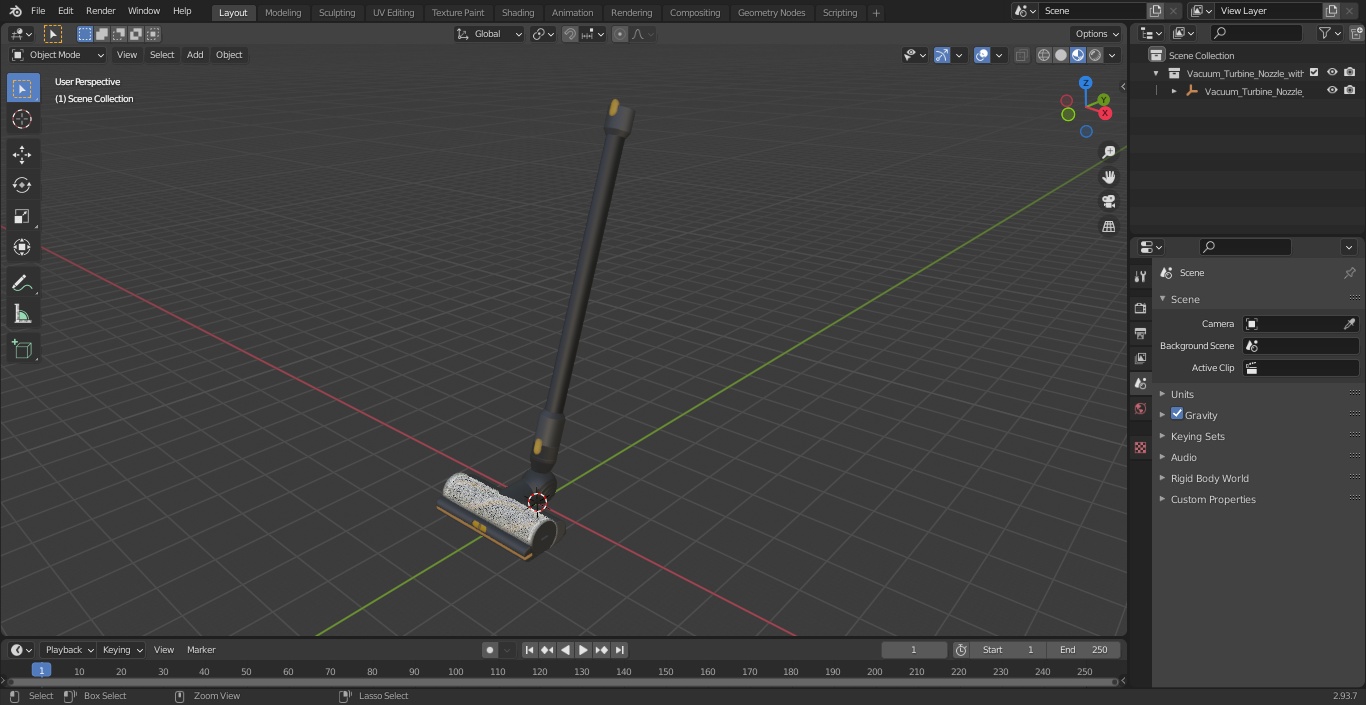
Task: Click the Z axis on navigation gizmo
Action: click(x=1085, y=83)
